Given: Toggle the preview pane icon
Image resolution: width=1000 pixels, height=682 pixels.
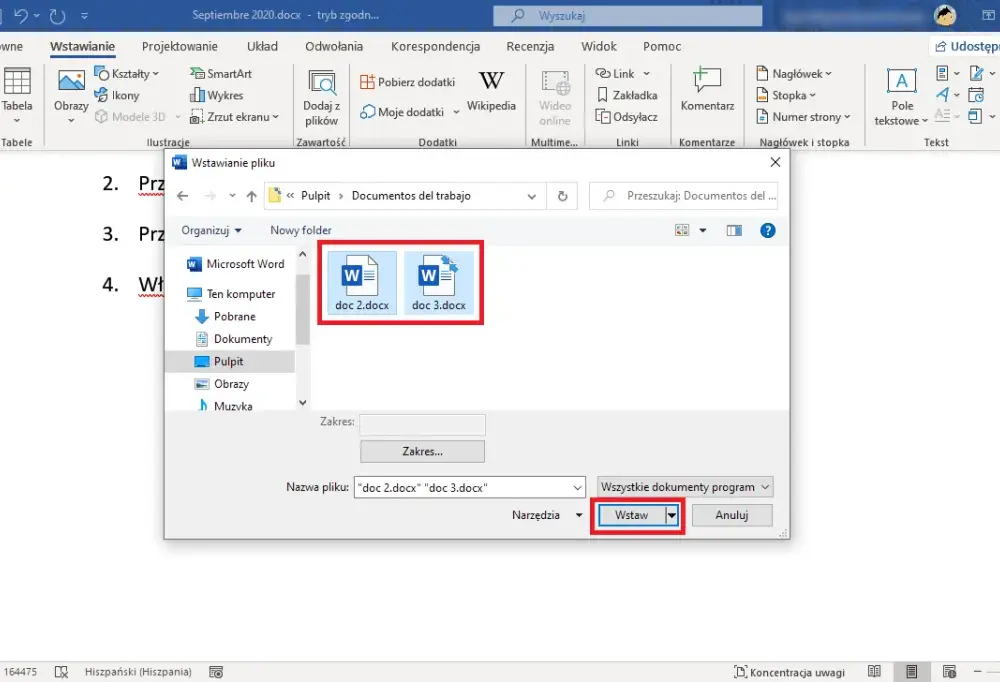Looking at the screenshot, I should [734, 230].
